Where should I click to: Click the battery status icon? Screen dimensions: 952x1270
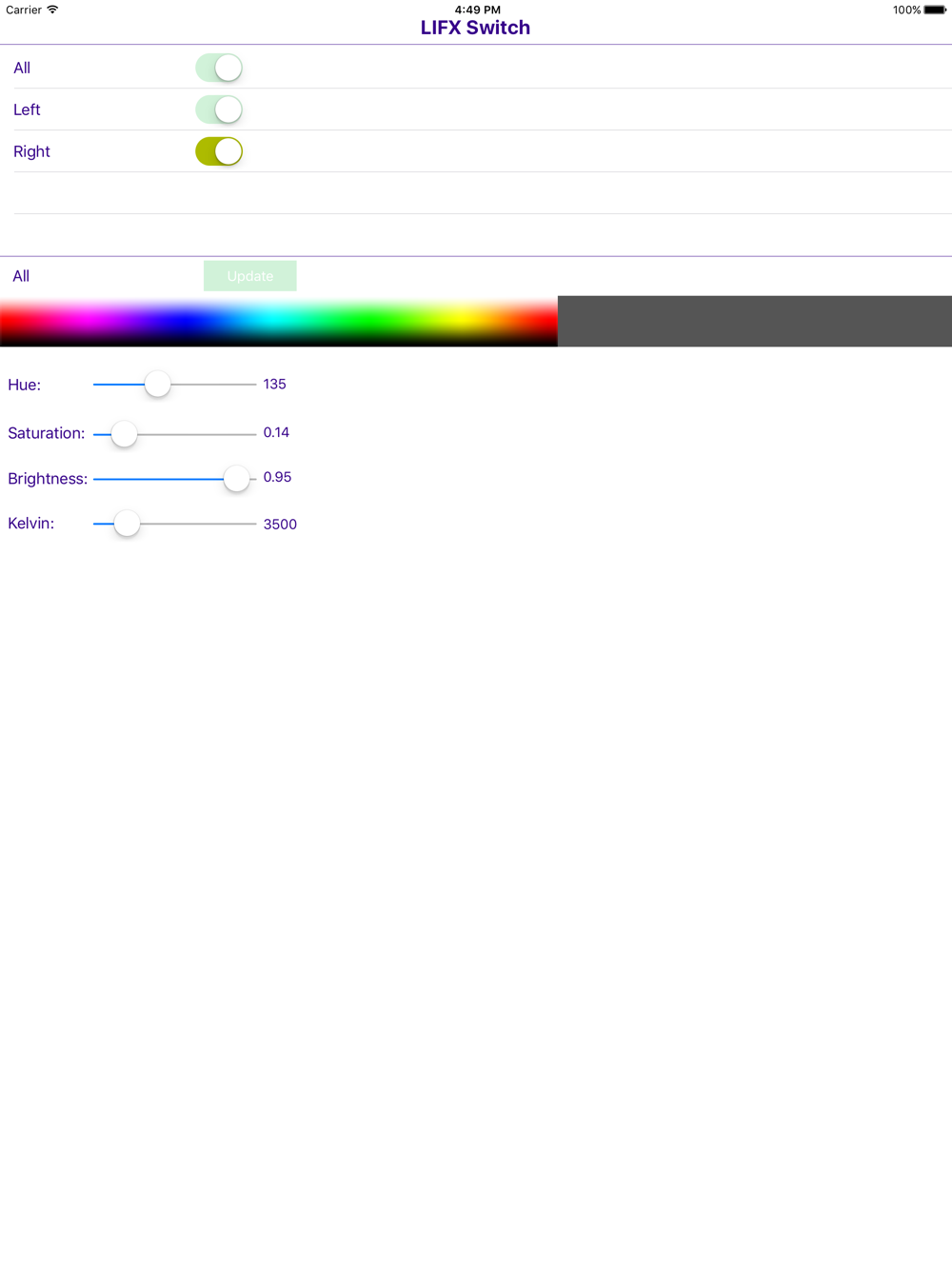tap(935, 10)
